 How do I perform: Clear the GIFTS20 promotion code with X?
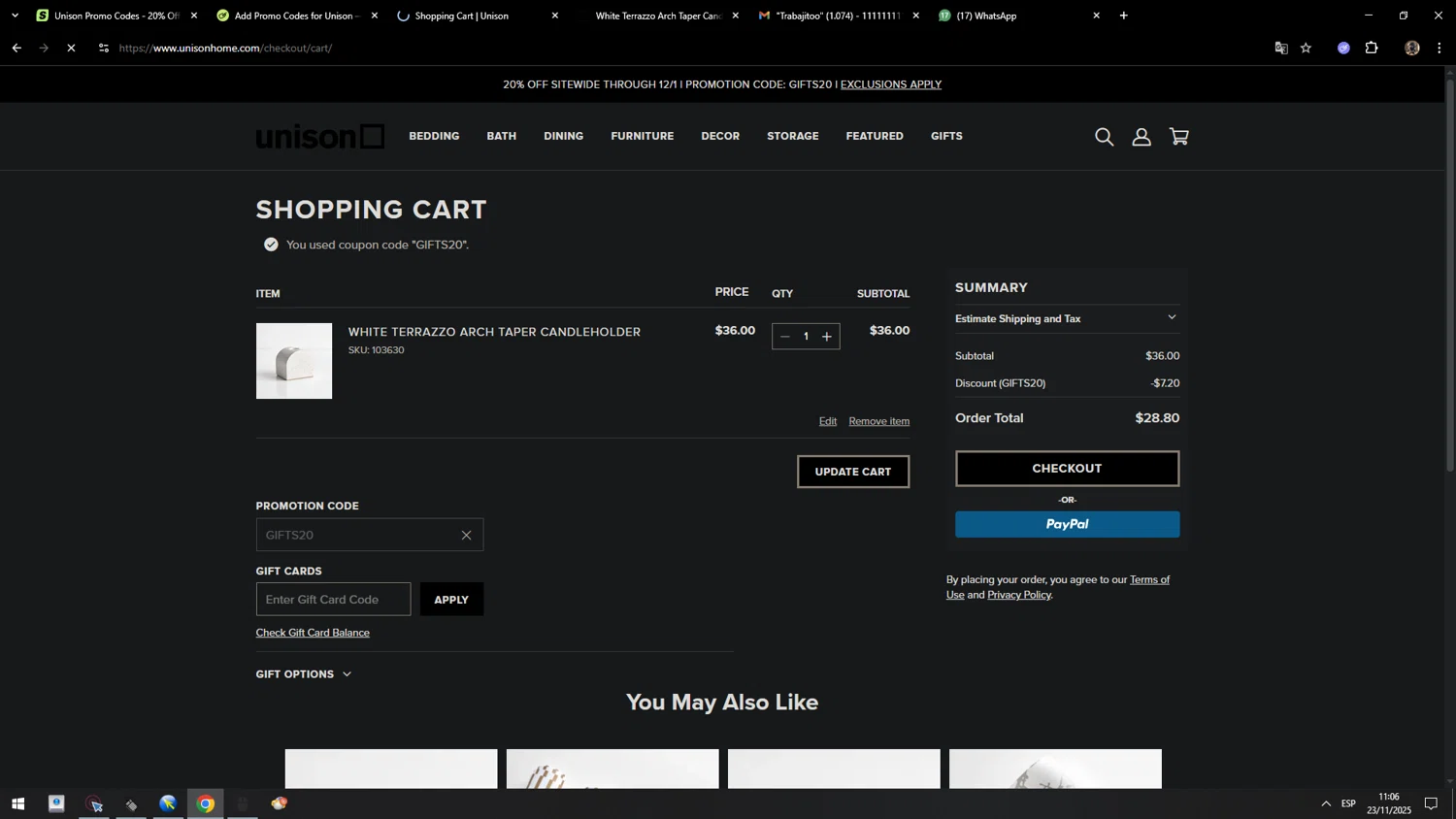pos(466,535)
